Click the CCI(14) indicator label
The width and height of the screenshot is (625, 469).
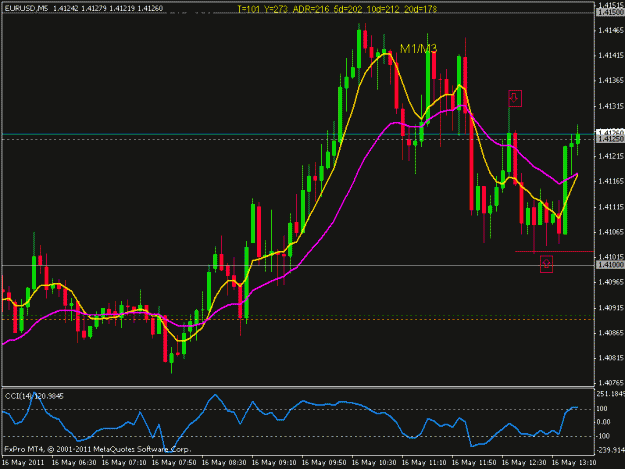pyautogui.click(x=34, y=396)
